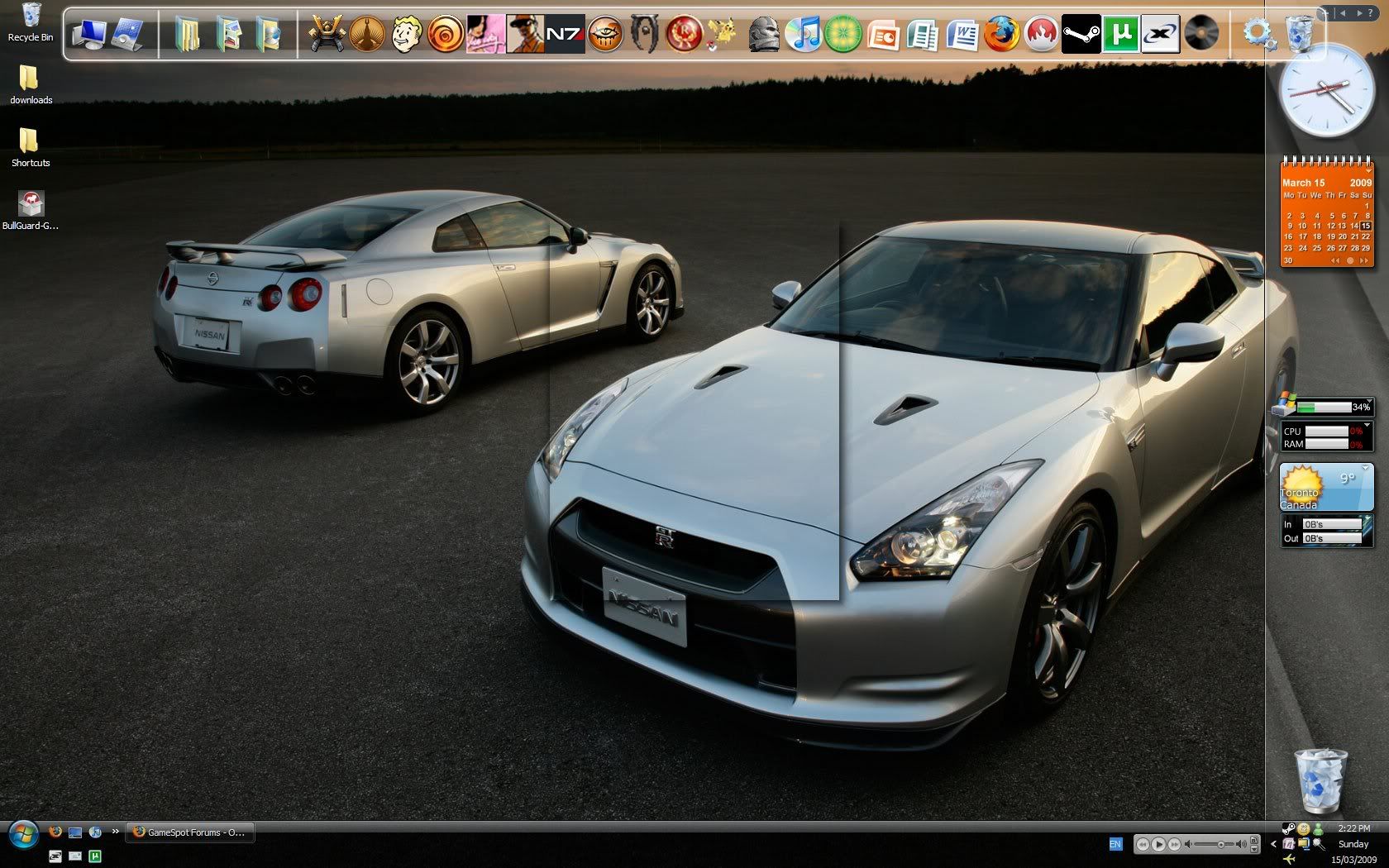Click Steam icon in system tray
Screen dimensions: 1389x868
(x=1288, y=828)
